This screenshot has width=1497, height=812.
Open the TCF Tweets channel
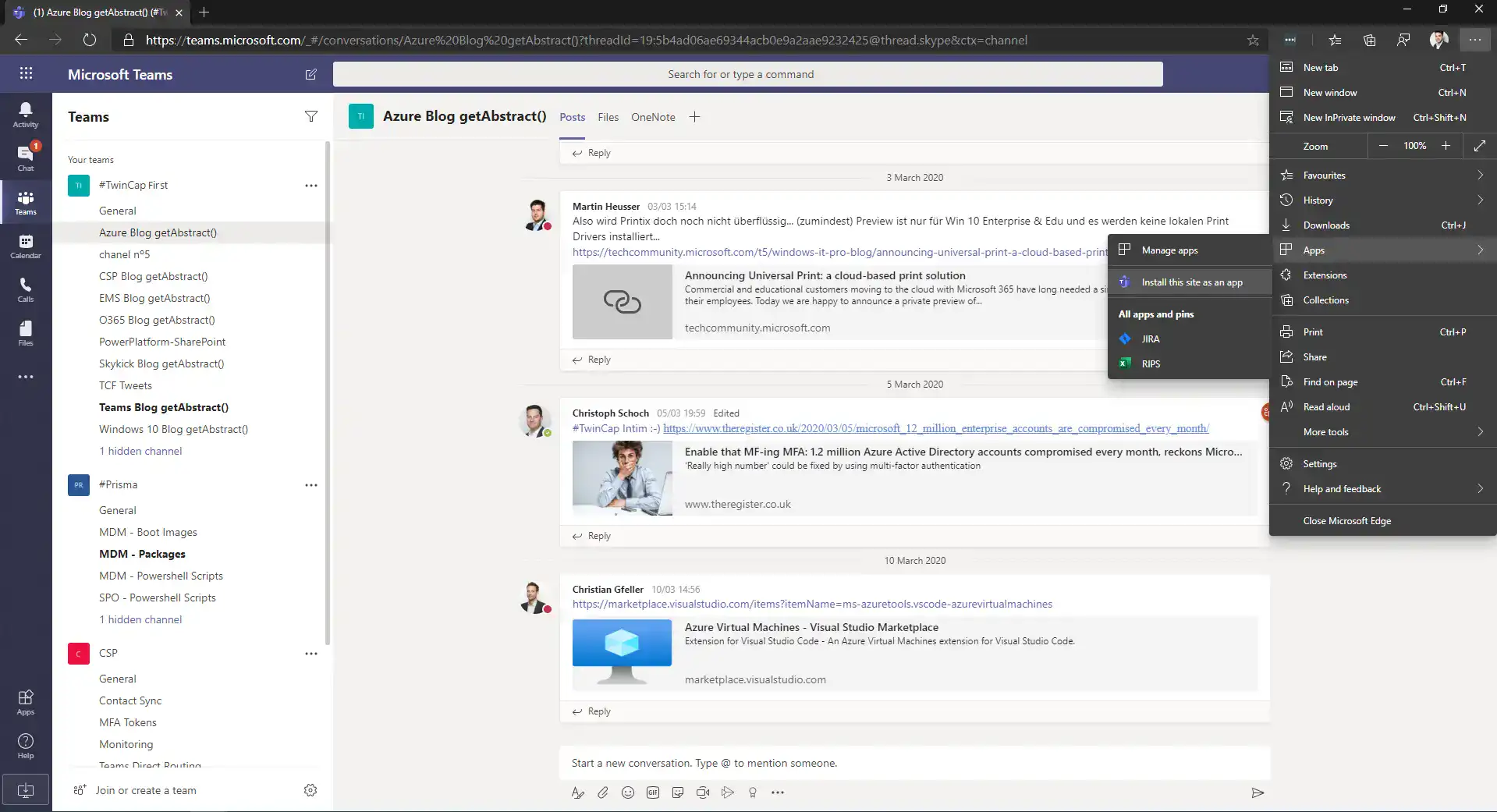point(126,385)
